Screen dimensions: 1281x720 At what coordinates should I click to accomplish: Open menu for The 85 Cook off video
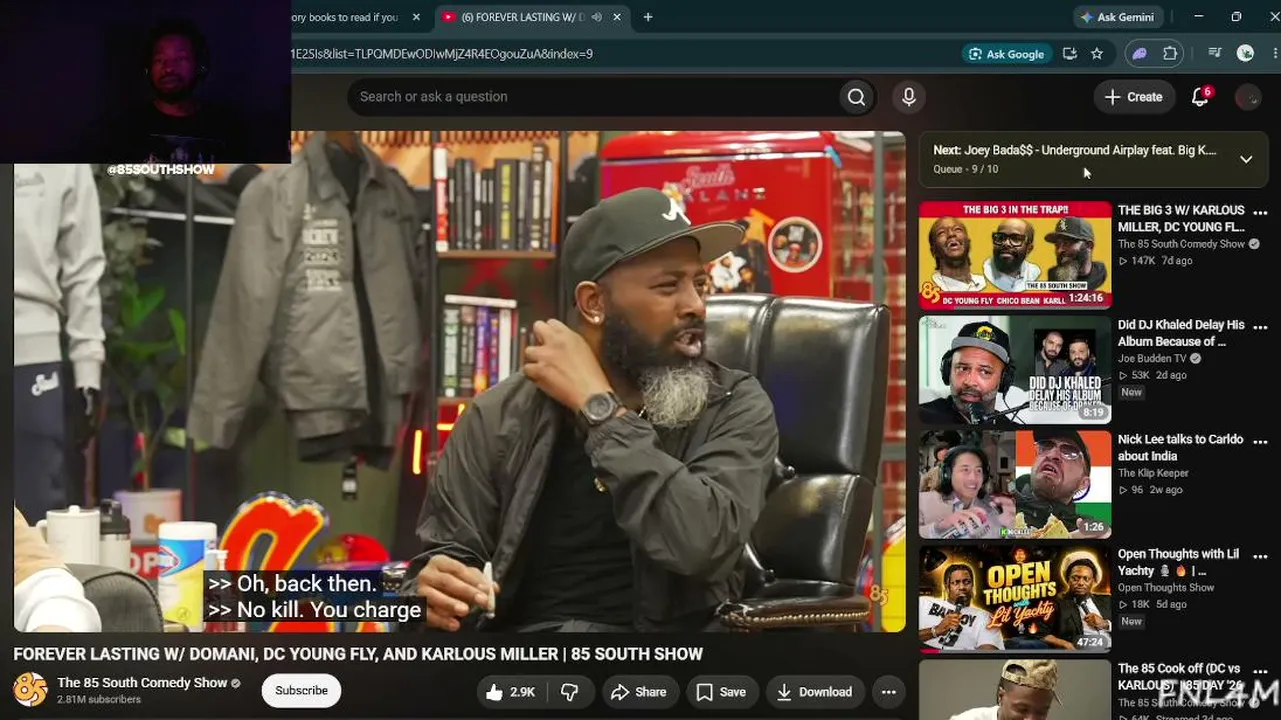tap(1260, 671)
